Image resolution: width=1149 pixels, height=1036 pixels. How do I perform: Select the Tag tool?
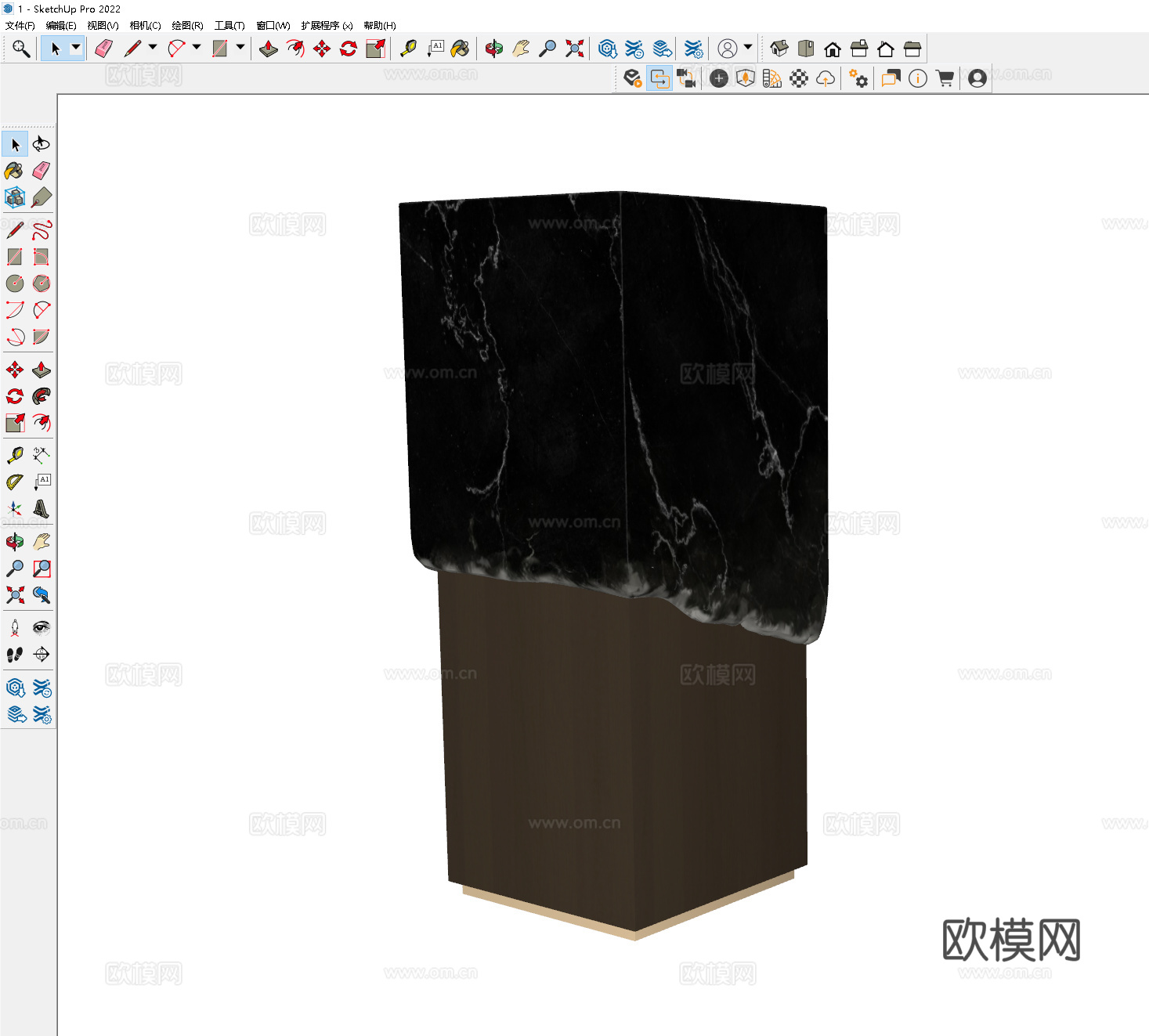42,197
